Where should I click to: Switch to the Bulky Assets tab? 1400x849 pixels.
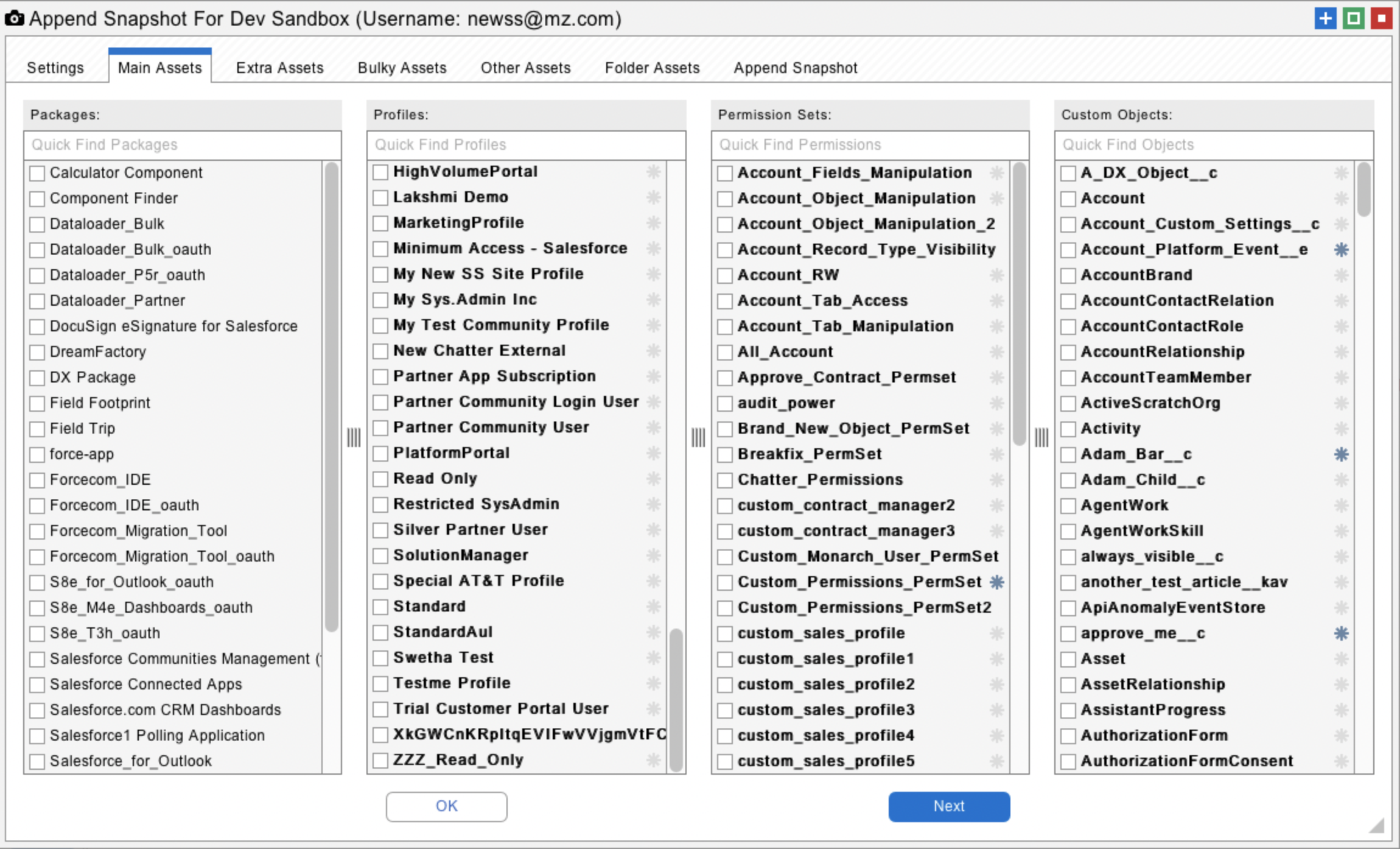[x=402, y=68]
